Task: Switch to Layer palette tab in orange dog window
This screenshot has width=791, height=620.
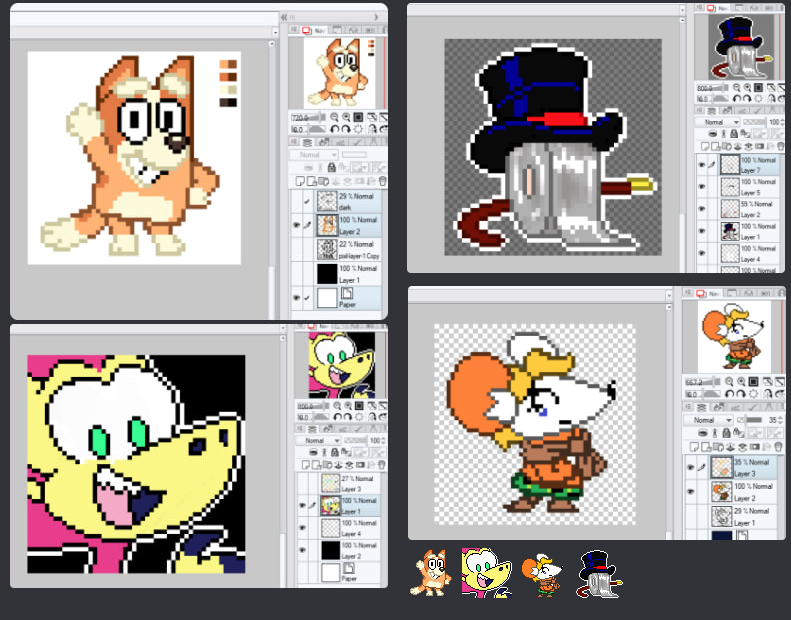Action: click(307, 142)
